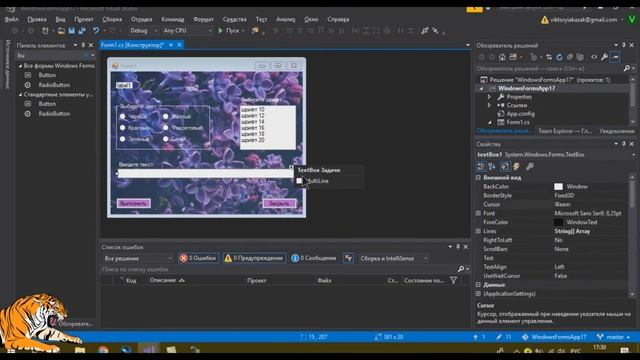Viewport: 640px width, 360px height.
Task: Click the Preview Selected Items icon
Action: (615, 57)
